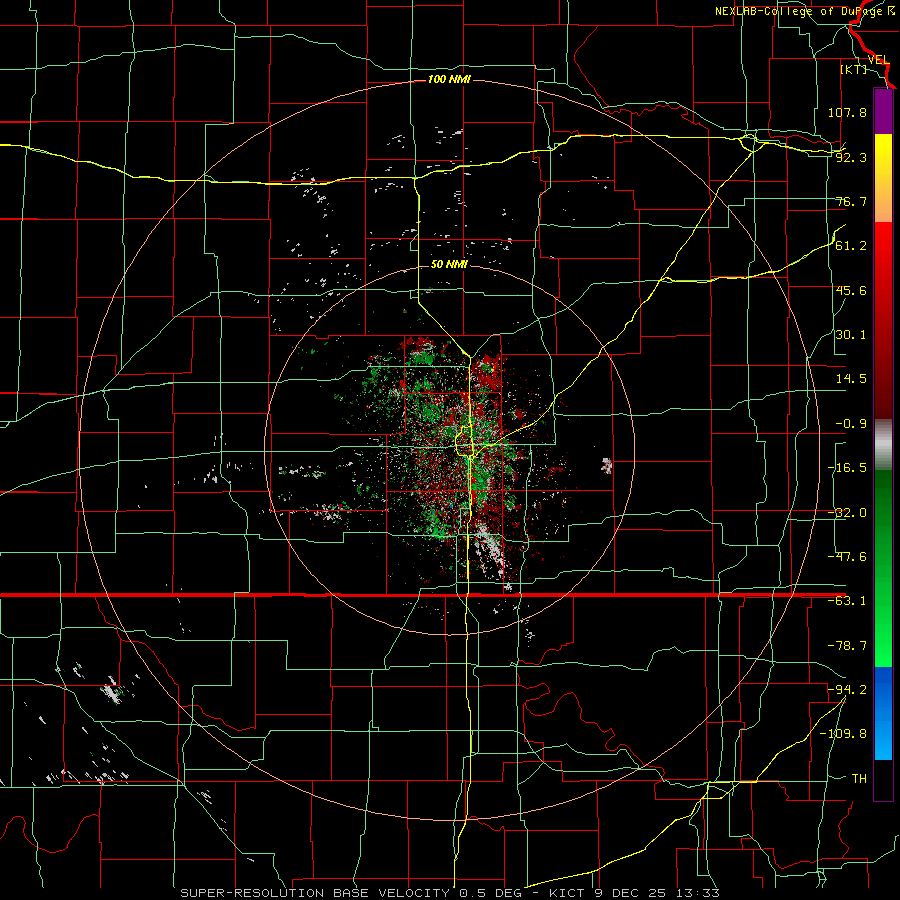The height and width of the screenshot is (900, 900).
Task: Click the 107.8 value on velocity scale
Action: (x=847, y=112)
